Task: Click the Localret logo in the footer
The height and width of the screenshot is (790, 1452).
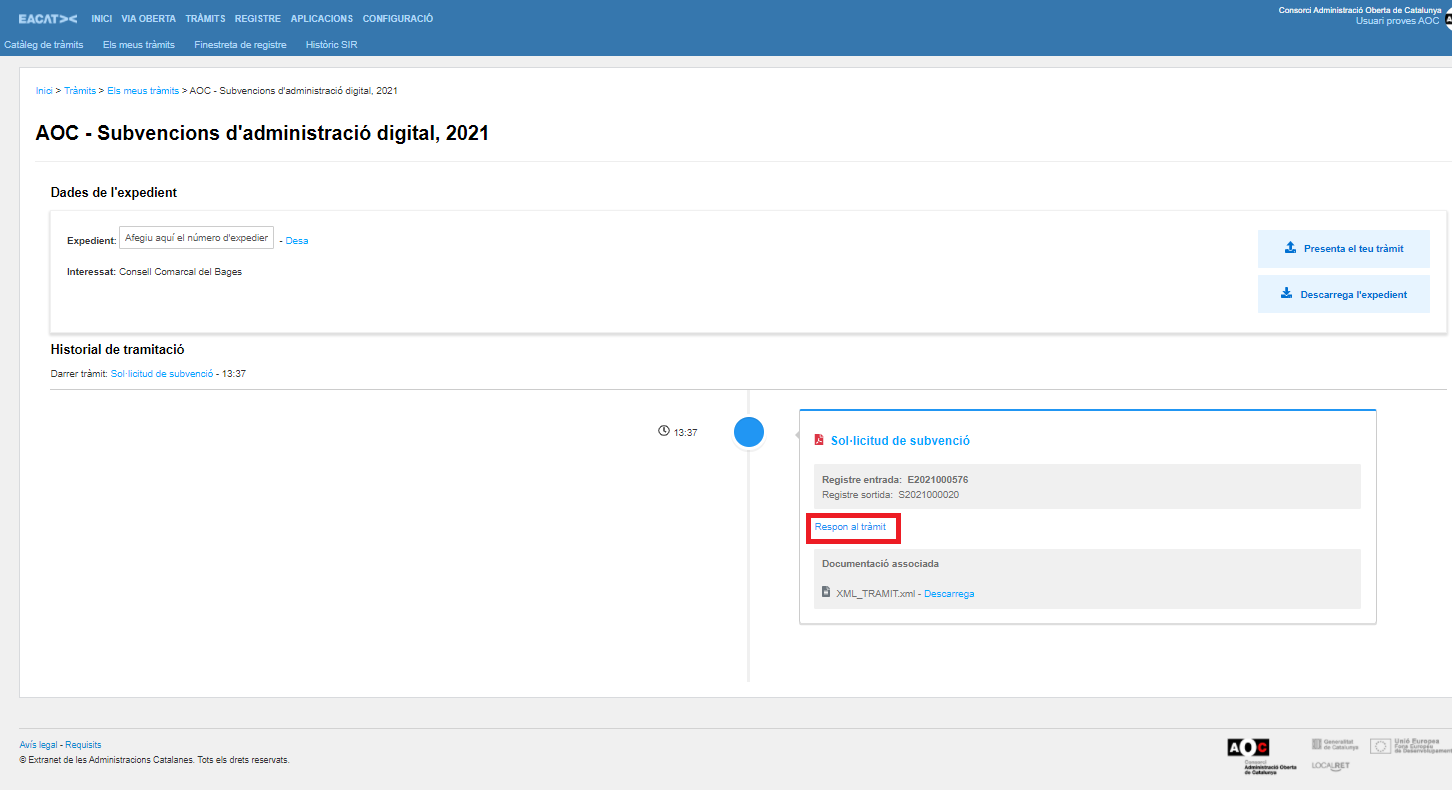Action: [x=1330, y=765]
